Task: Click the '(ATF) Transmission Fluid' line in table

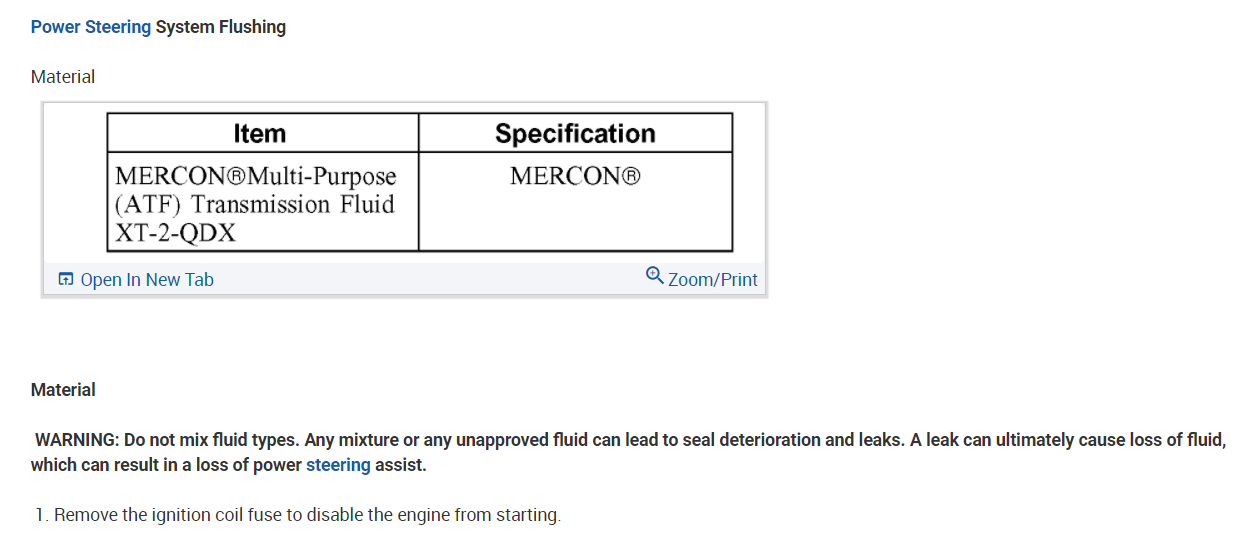Action: (255, 205)
